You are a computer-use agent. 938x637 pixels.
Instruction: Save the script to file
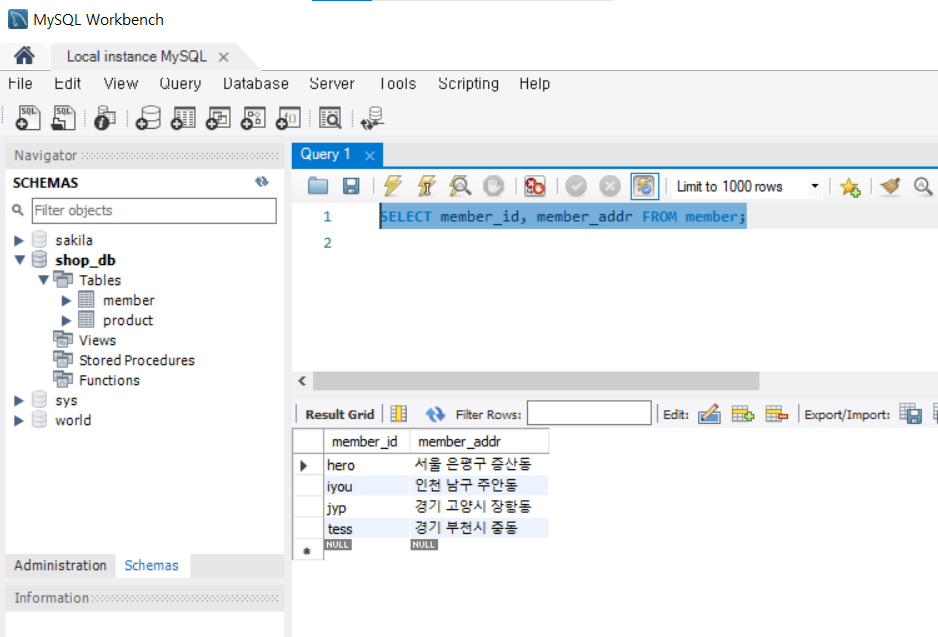click(x=351, y=186)
